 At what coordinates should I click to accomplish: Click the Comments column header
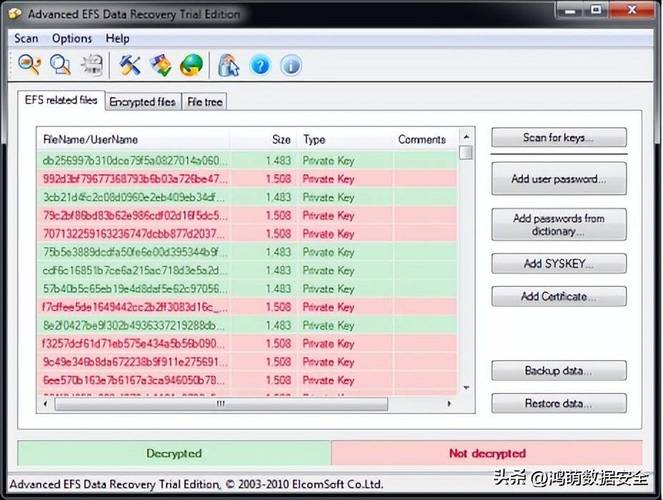pyautogui.click(x=425, y=139)
